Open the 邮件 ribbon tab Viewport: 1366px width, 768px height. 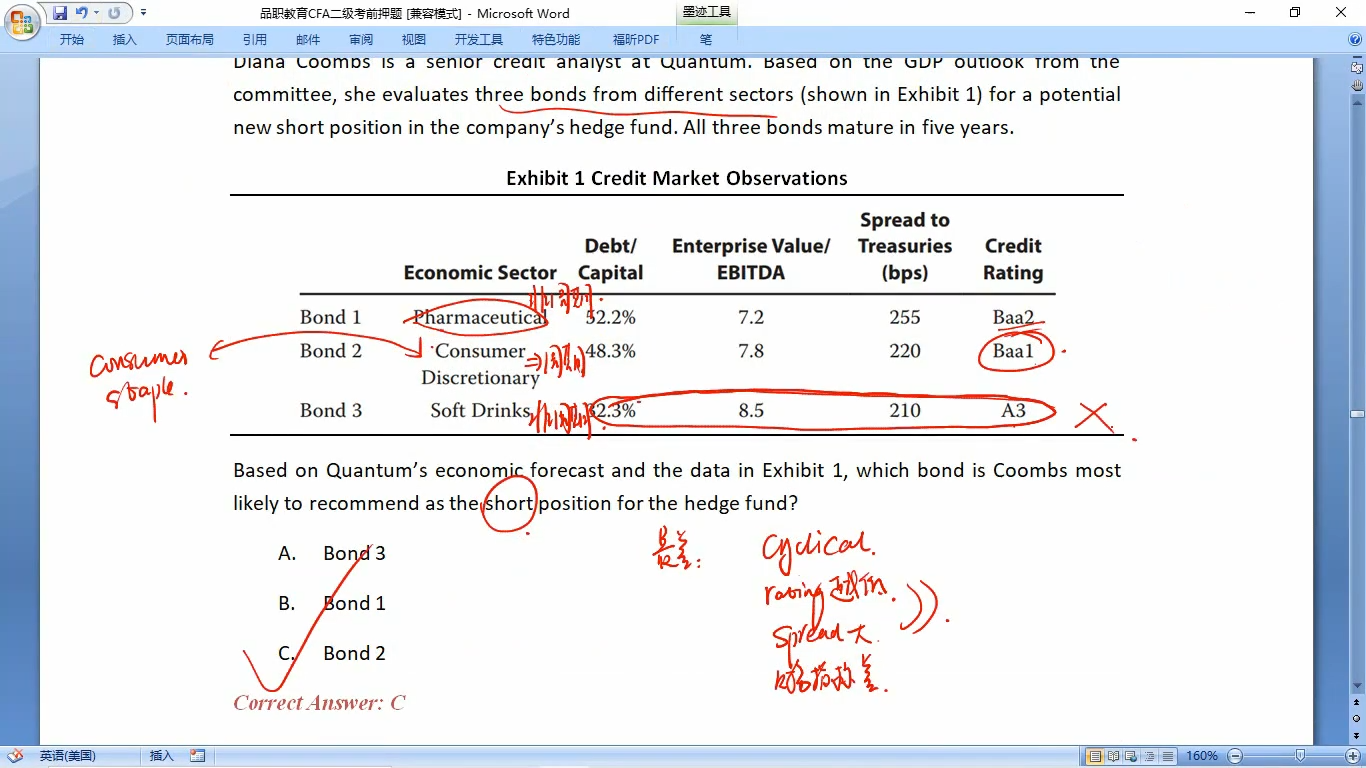click(308, 40)
